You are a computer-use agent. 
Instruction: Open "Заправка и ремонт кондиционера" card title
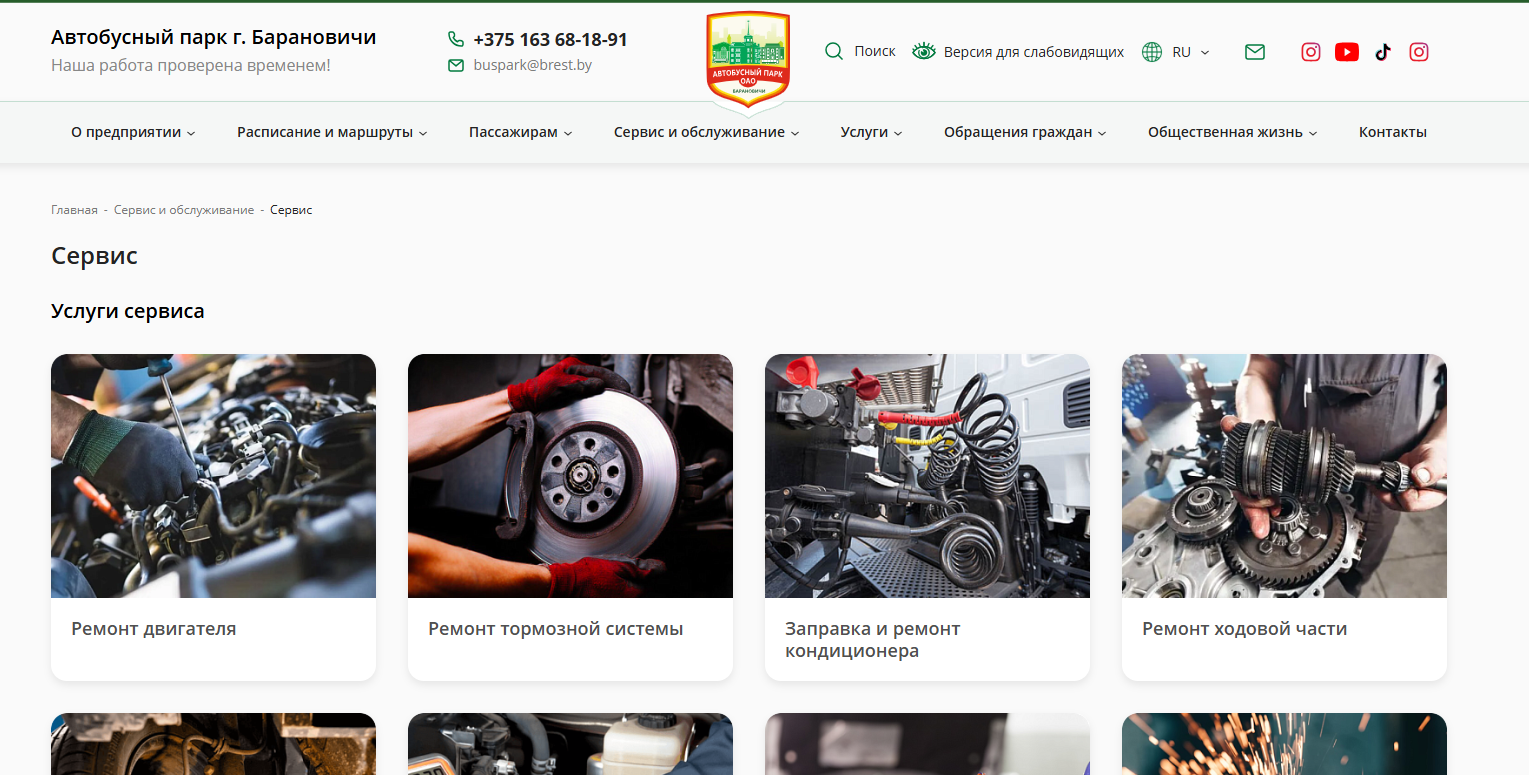click(873, 640)
